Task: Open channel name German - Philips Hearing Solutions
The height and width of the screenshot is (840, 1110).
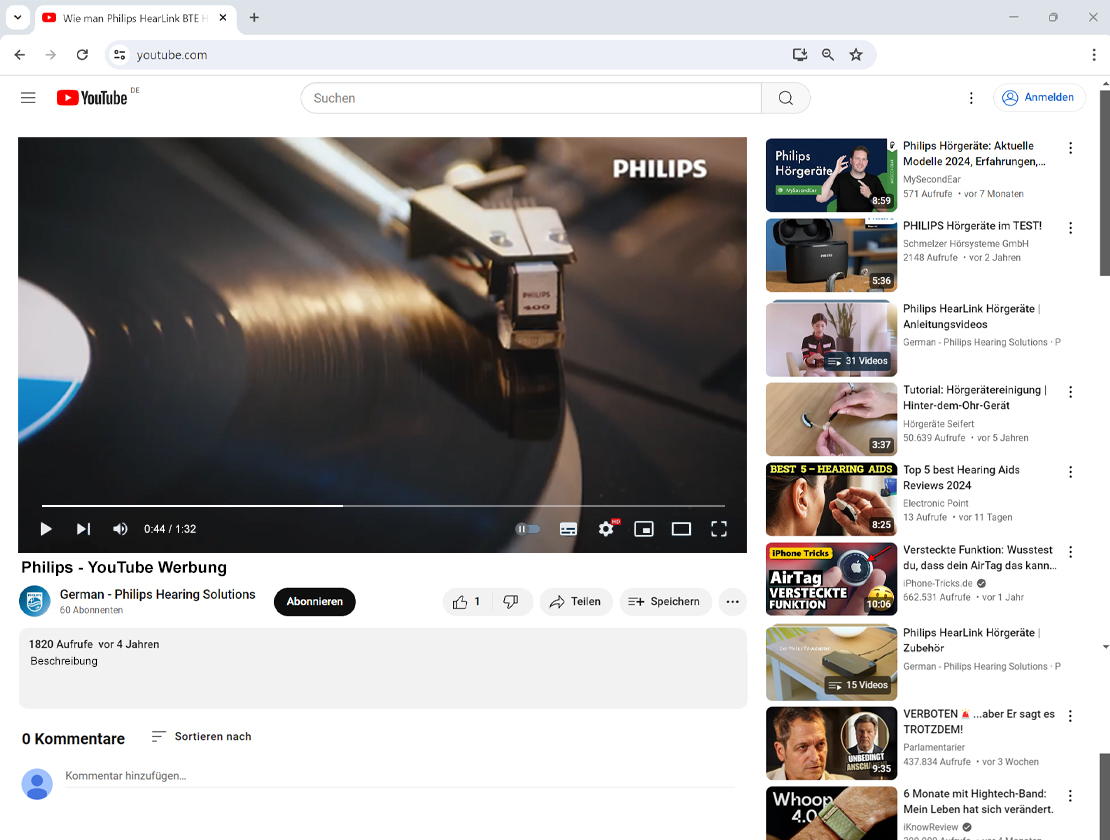Action: click(157, 594)
